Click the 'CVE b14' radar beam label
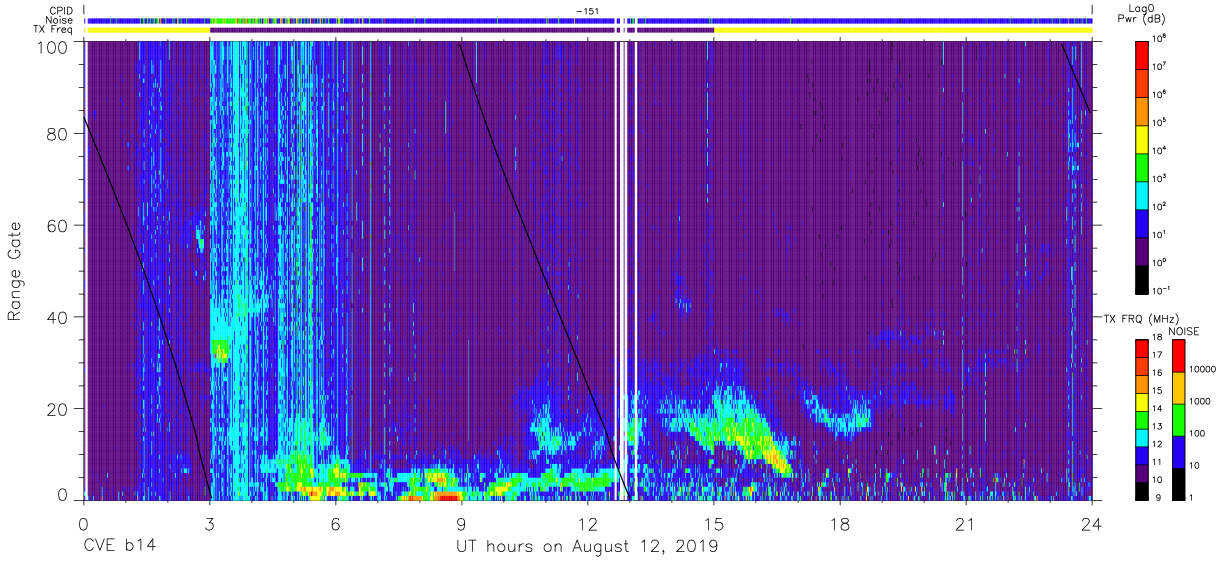The image size is (1228, 567). [x=119, y=547]
